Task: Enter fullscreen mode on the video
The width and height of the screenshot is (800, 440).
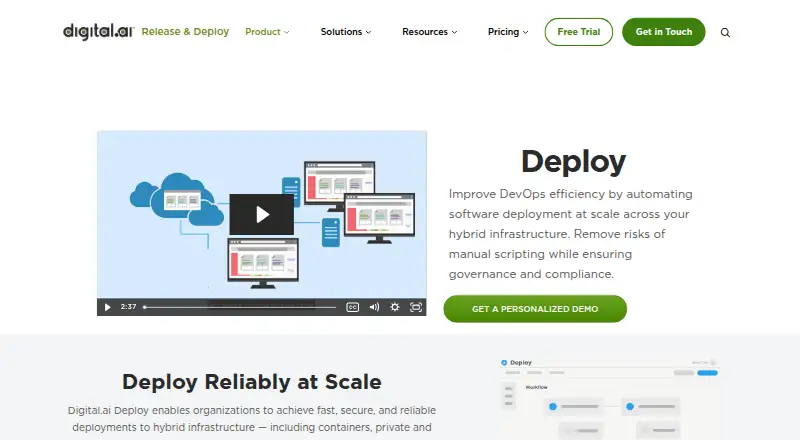Action: pyautogui.click(x=416, y=307)
